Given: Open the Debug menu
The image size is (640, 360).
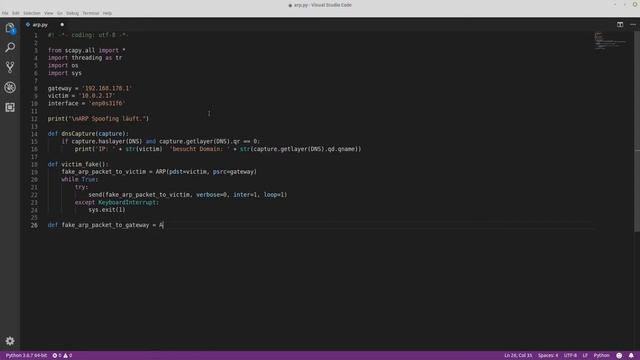Looking at the screenshot, I should click(x=72, y=13).
